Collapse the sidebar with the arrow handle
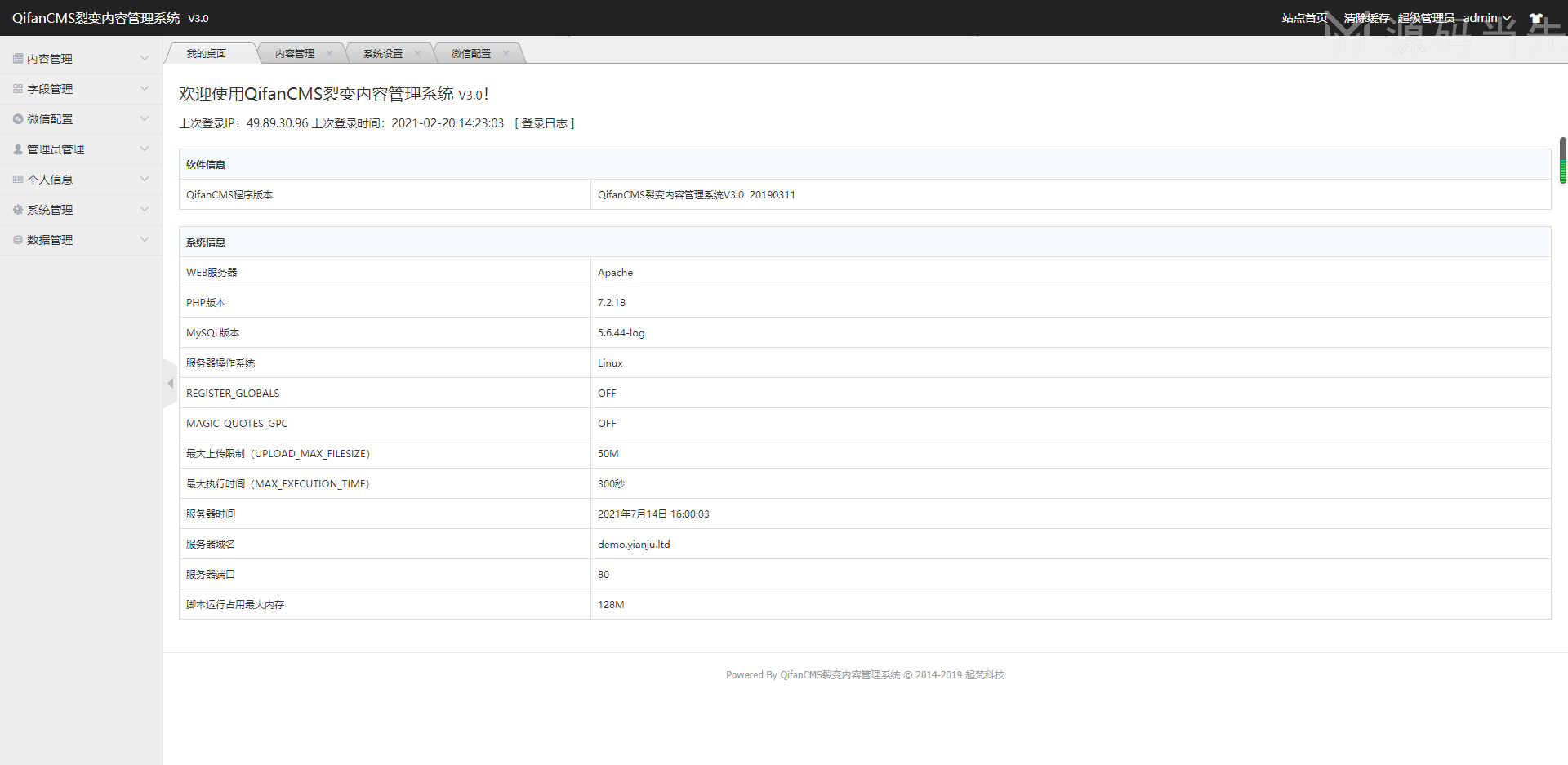1568x765 pixels. tap(170, 383)
